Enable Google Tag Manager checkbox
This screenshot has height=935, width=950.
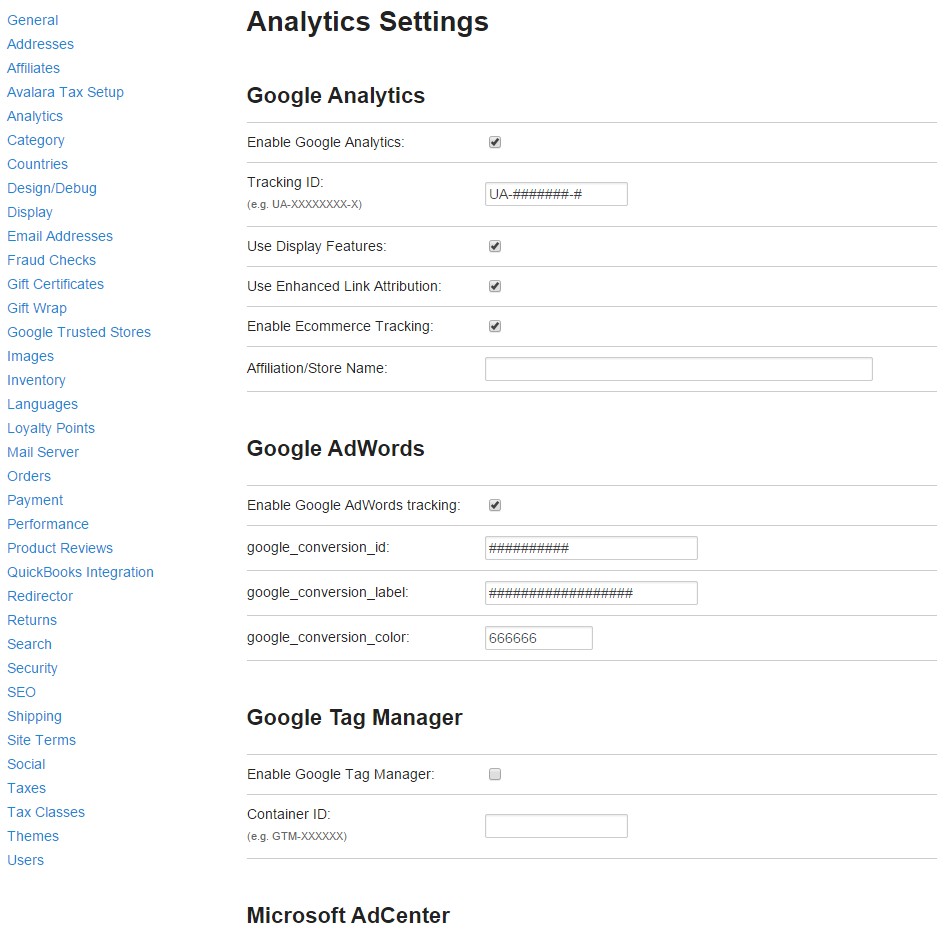click(494, 774)
